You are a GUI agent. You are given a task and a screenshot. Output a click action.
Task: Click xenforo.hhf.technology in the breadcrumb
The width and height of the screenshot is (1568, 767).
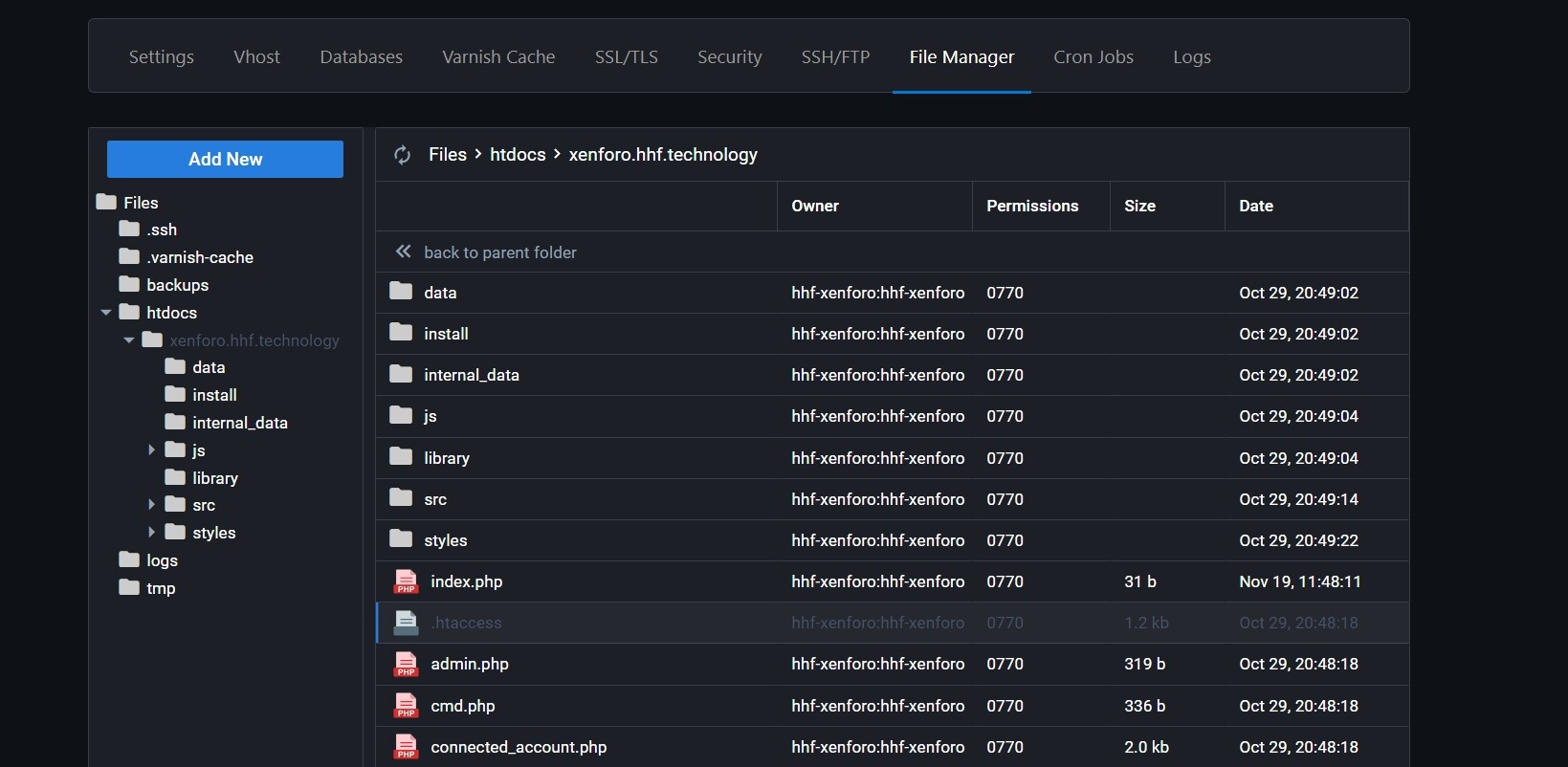[x=663, y=154]
